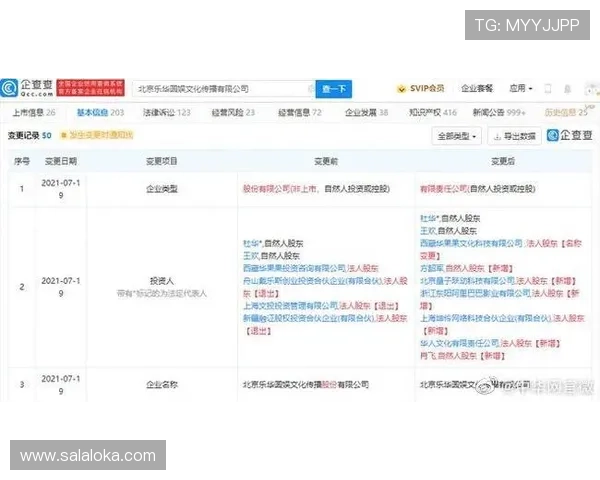Screen dimensions: 600x480
Task: Click the SVIP会员 crown icon
Action: tap(401, 89)
